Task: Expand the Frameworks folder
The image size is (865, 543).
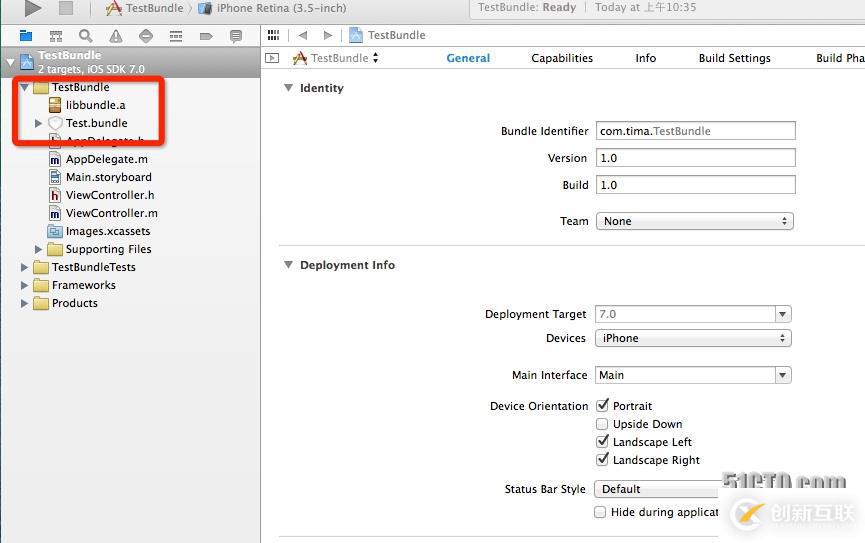Action: 24,285
